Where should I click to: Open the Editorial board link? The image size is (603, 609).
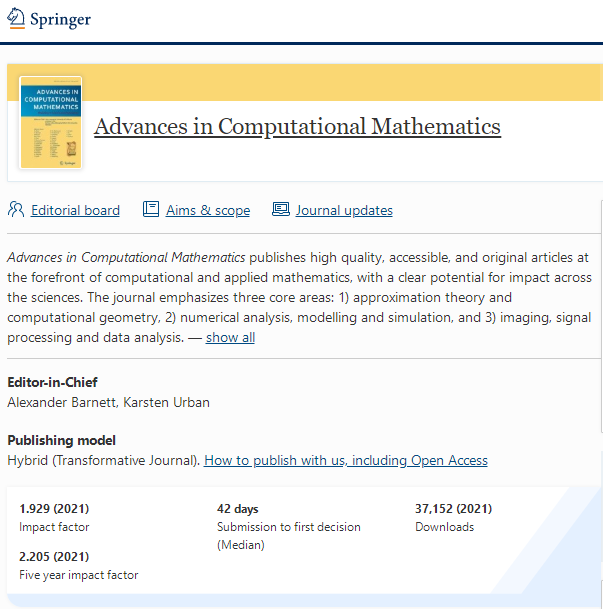coord(75,210)
